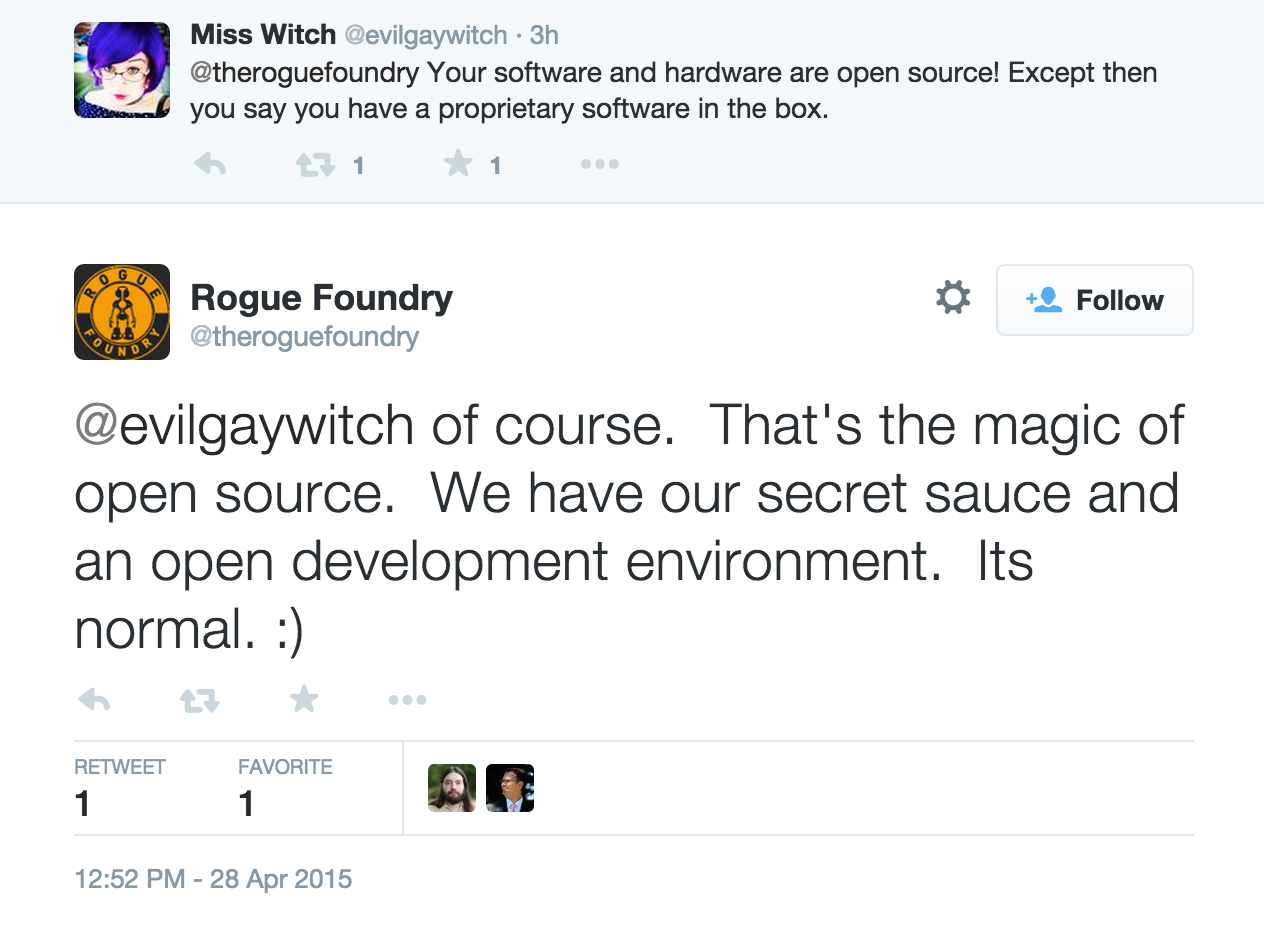Open Rogue Foundry's profile via display name

(x=321, y=297)
